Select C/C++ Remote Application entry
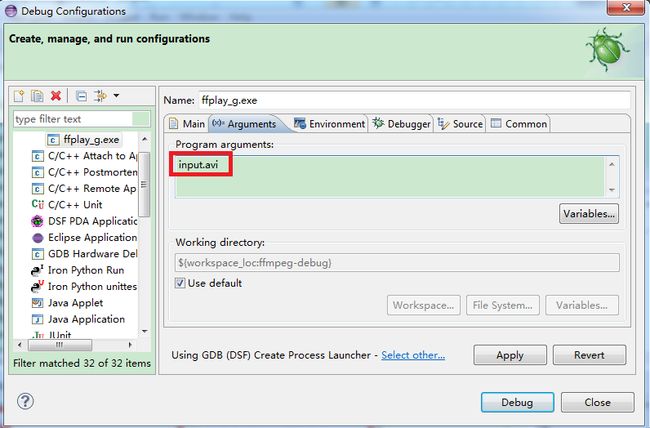Viewport: 650px width, 428px height. click(x=92, y=189)
